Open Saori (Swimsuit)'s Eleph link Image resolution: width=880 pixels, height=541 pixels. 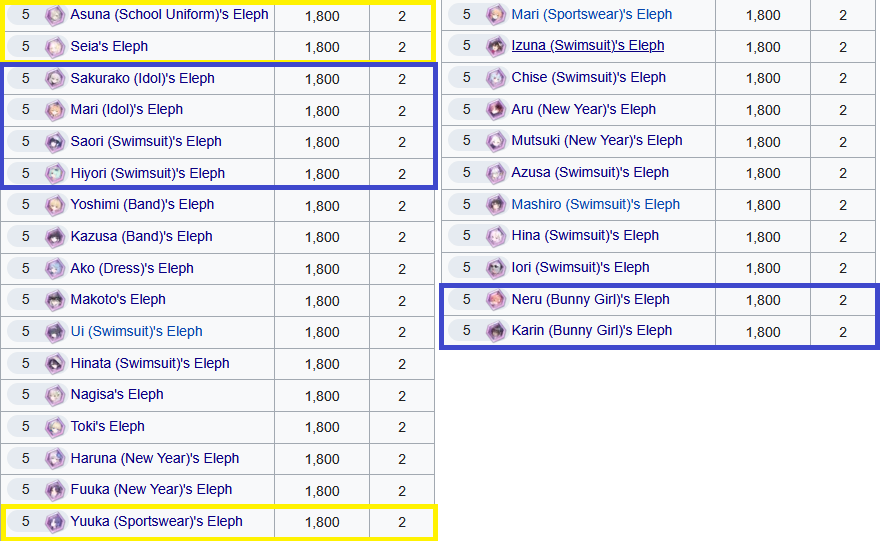pos(146,141)
